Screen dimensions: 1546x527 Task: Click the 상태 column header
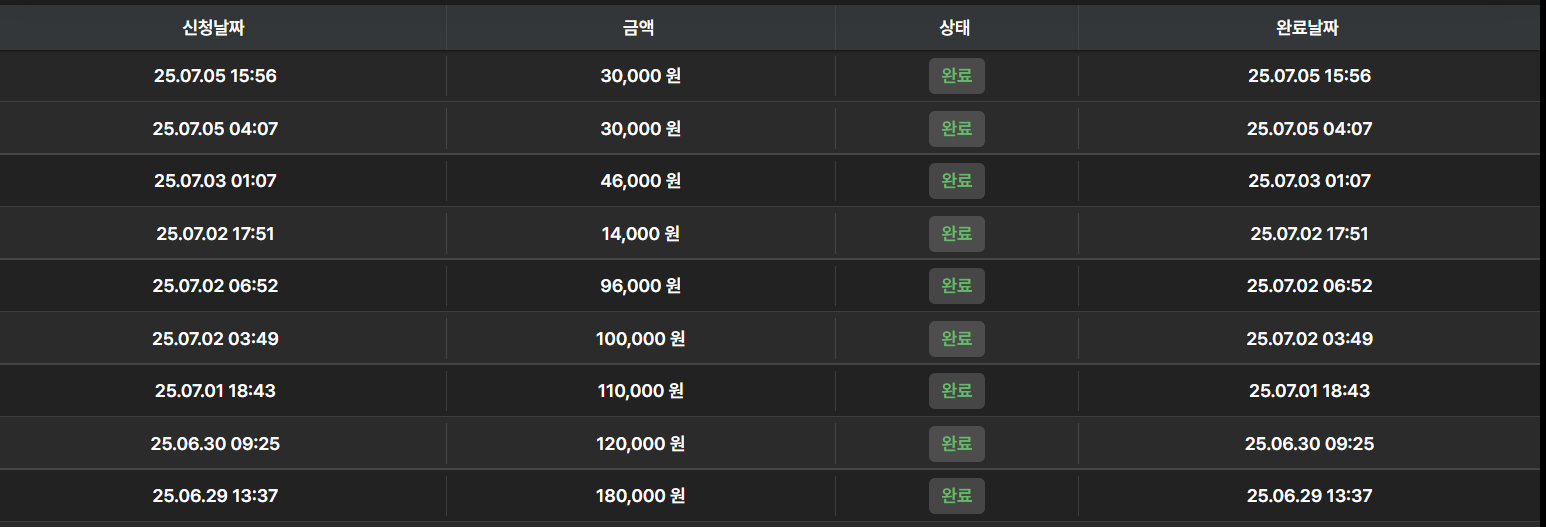[x=955, y=28]
